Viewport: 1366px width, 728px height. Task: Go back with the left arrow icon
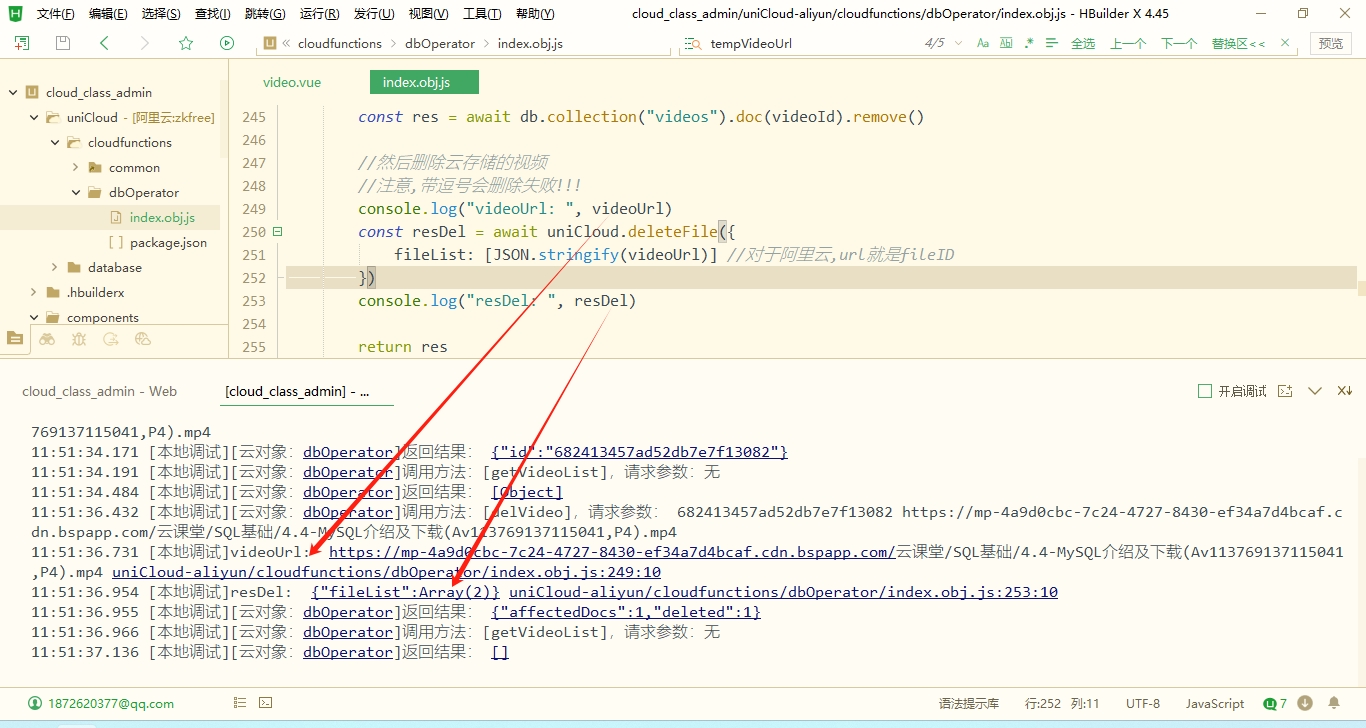click(x=104, y=43)
